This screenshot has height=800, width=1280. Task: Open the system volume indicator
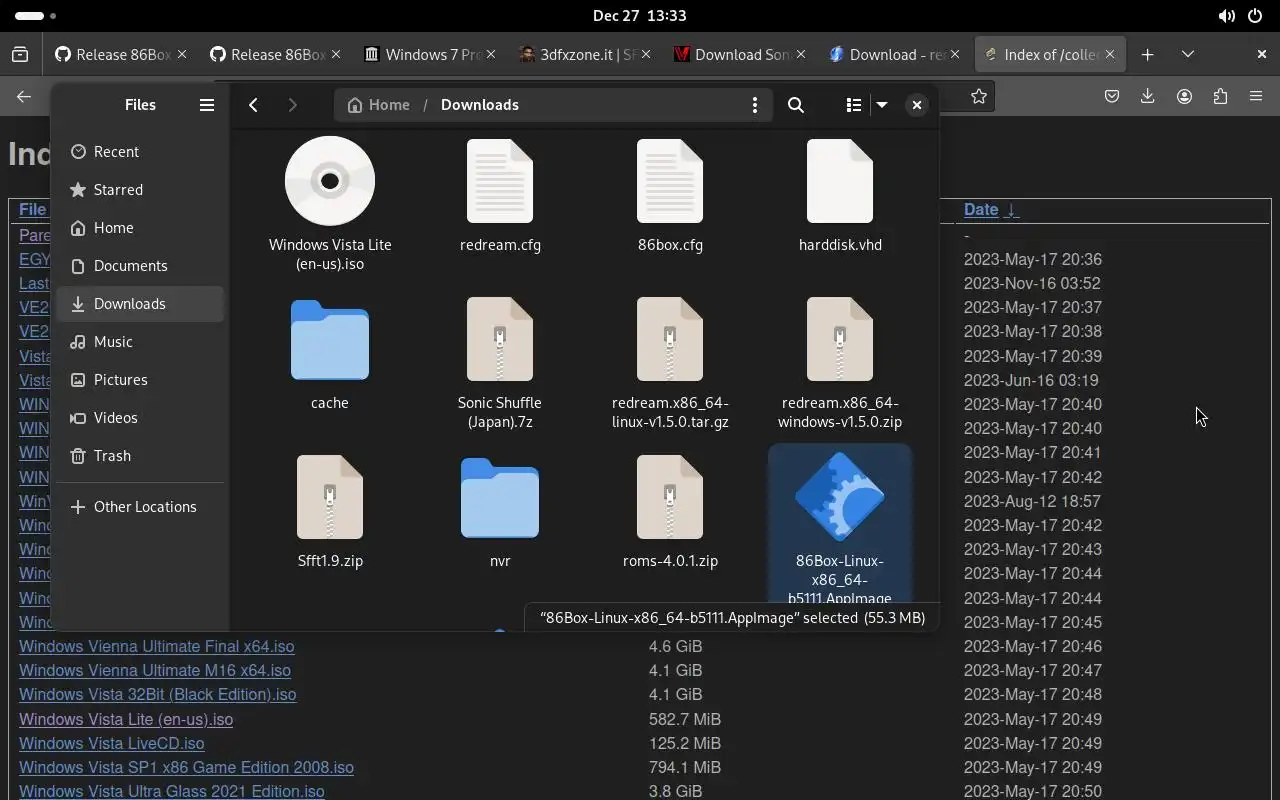click(1226, 16)
